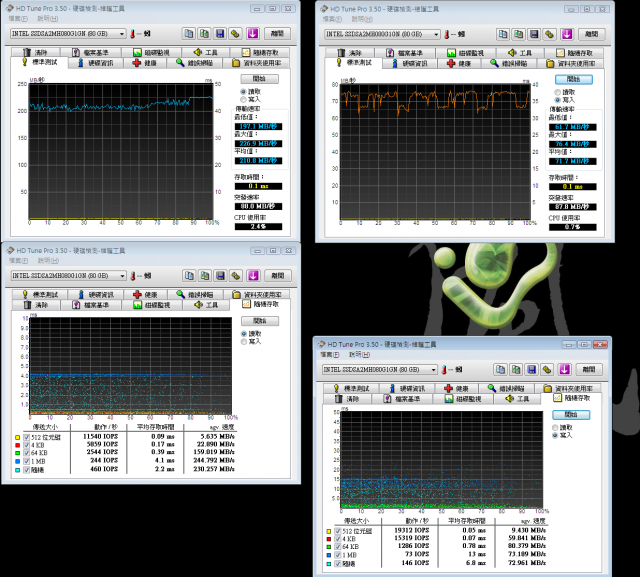Image resolution: width=640 pixels, height=577 pixels.
Task: Exit 離開 button in random access write window
Action: [589, 370]
